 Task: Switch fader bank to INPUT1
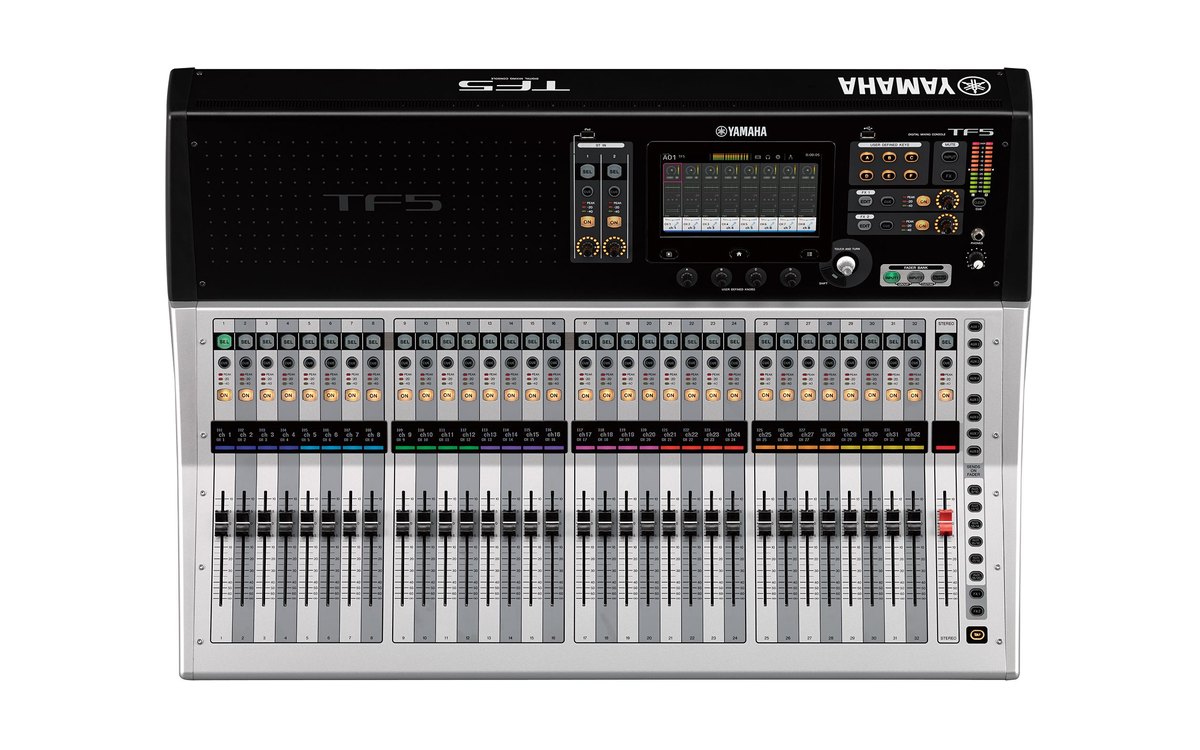[x=891, y=278]
